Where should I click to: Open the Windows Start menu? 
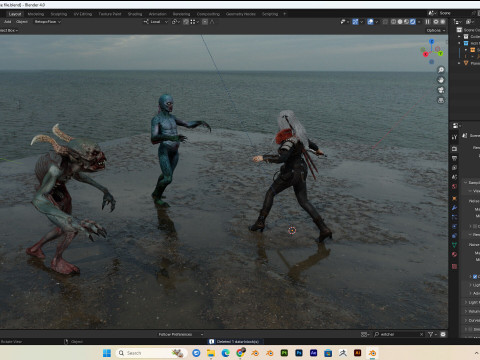click(x=107, y=353)
